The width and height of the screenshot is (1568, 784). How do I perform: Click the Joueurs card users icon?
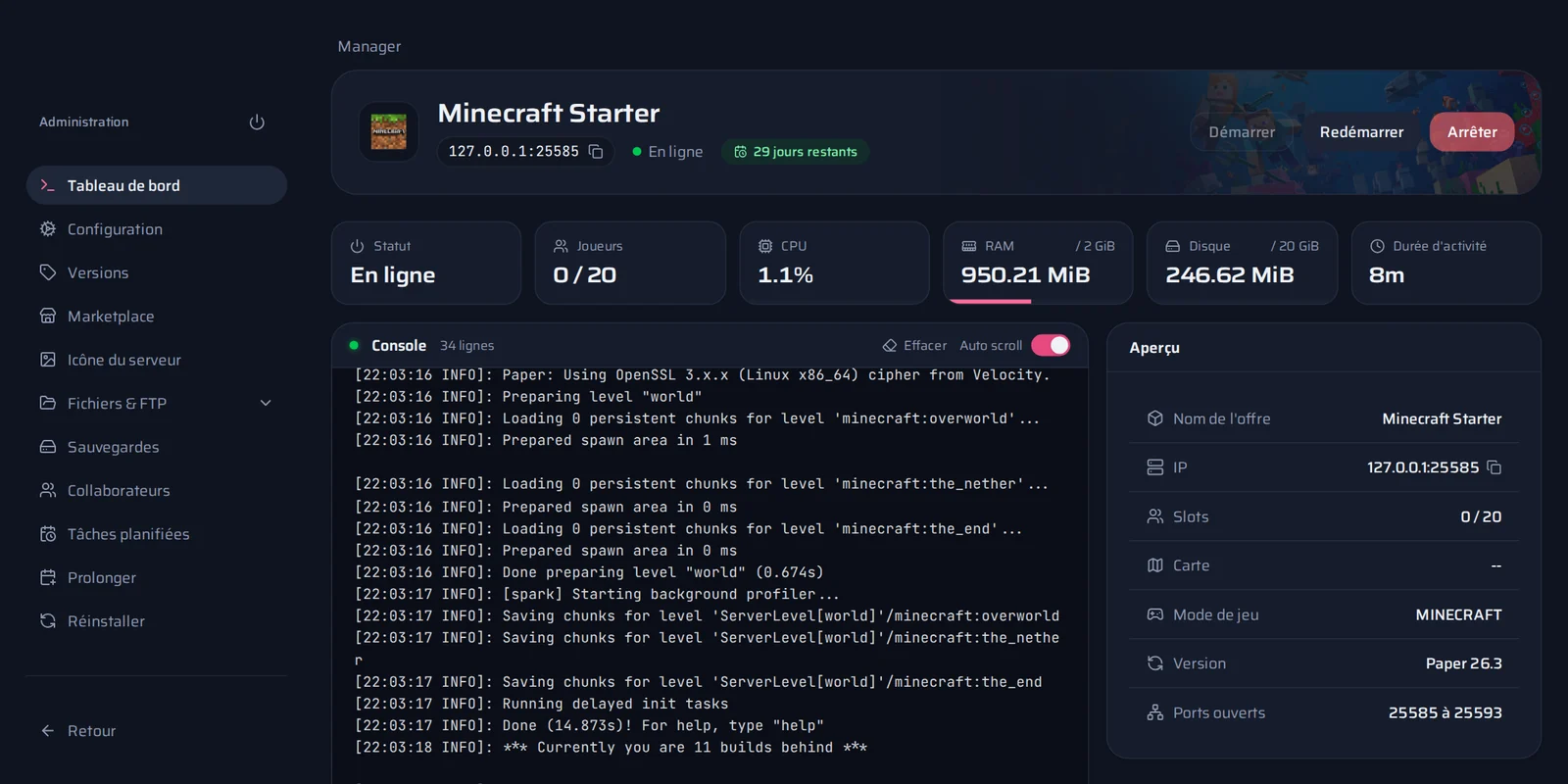pos(561,246)
